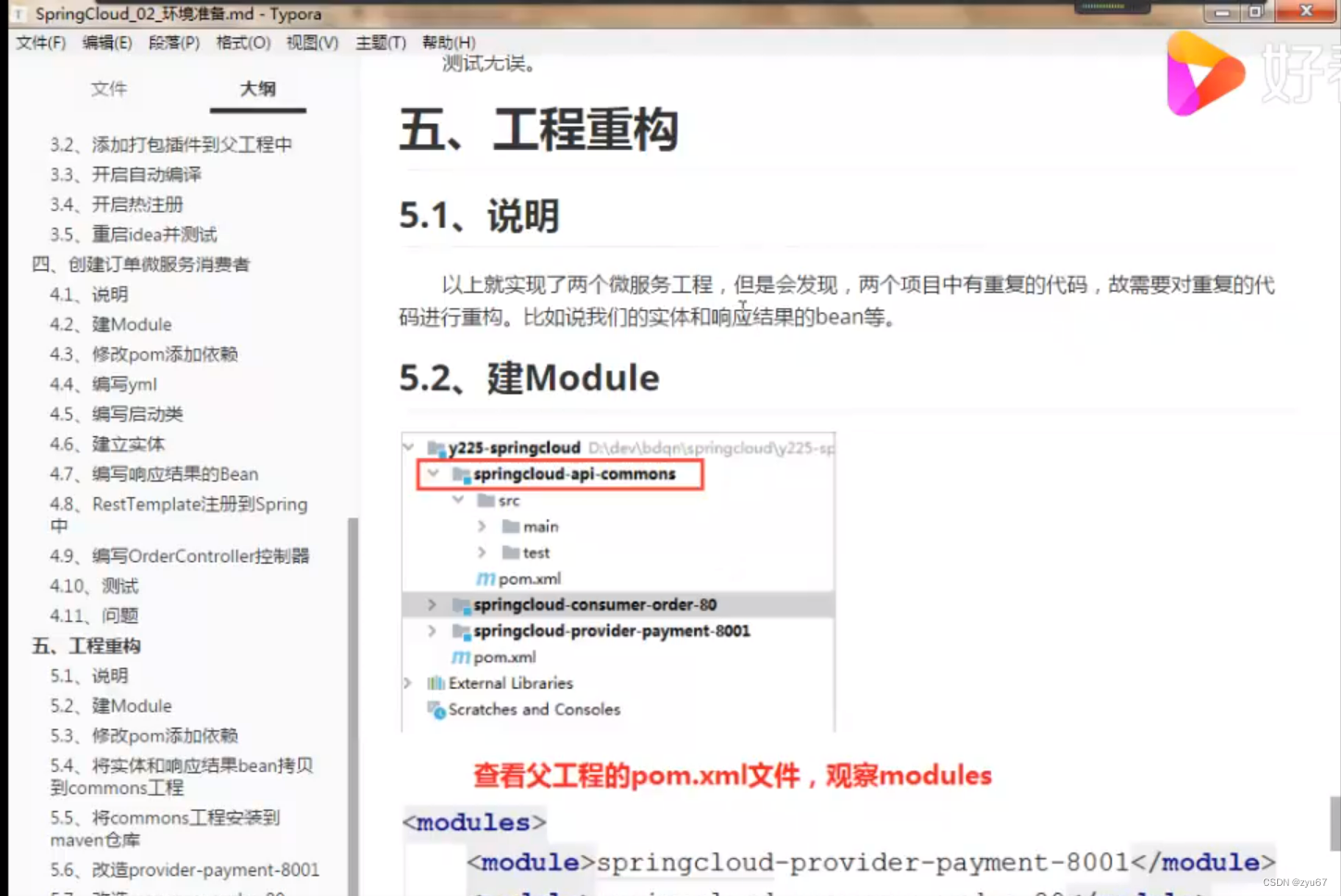
Task: Open the 主题(T) menu
Action: tap(380, 43)
